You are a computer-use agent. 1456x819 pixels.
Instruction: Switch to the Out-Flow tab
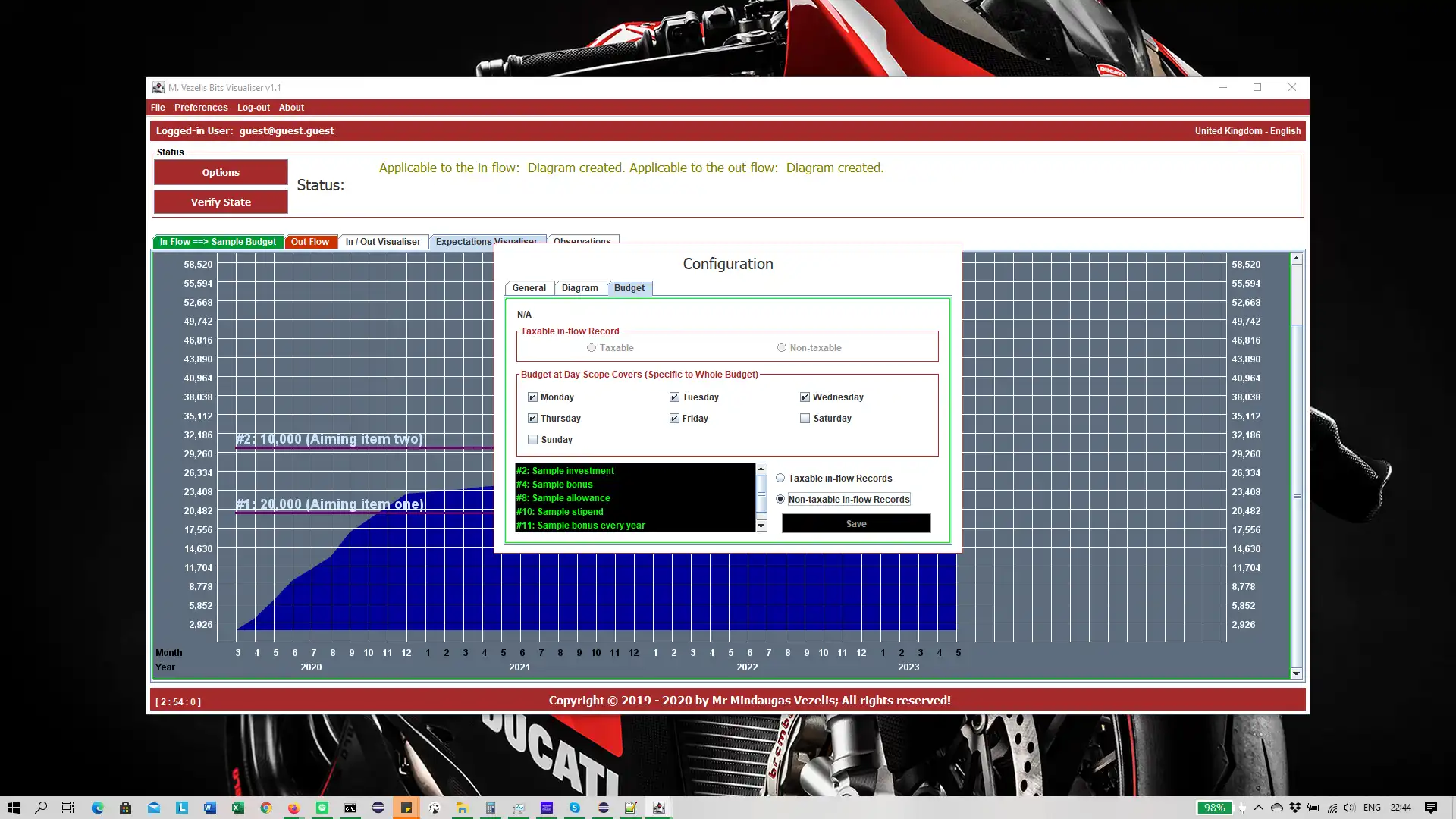(310, 241)
